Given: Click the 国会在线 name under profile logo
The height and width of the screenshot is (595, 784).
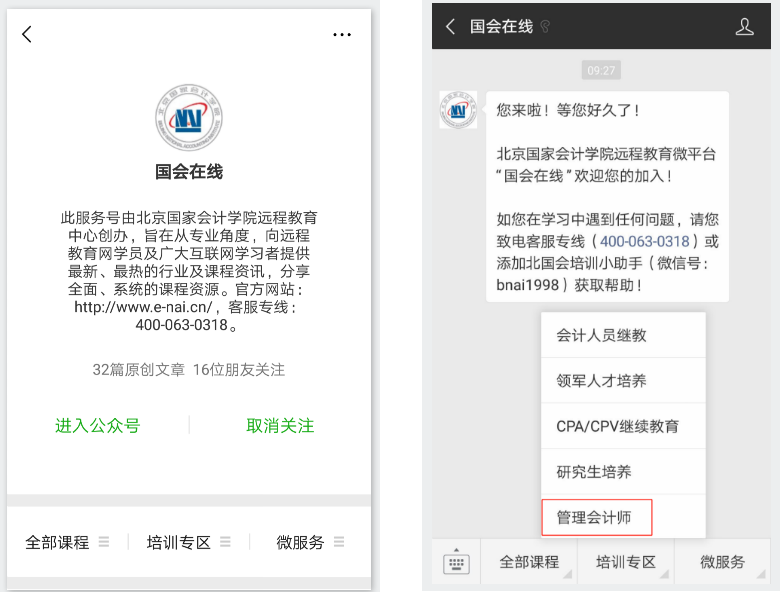Looking at the screenshot, I should pos(189,172).
